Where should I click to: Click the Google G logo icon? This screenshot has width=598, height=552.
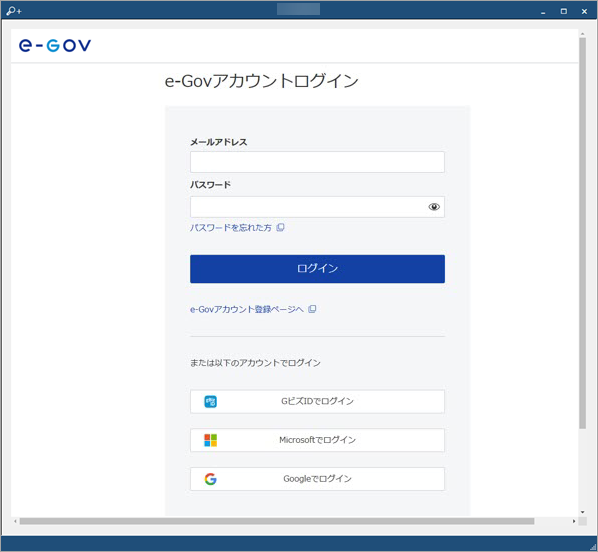(x=211, y=479)
